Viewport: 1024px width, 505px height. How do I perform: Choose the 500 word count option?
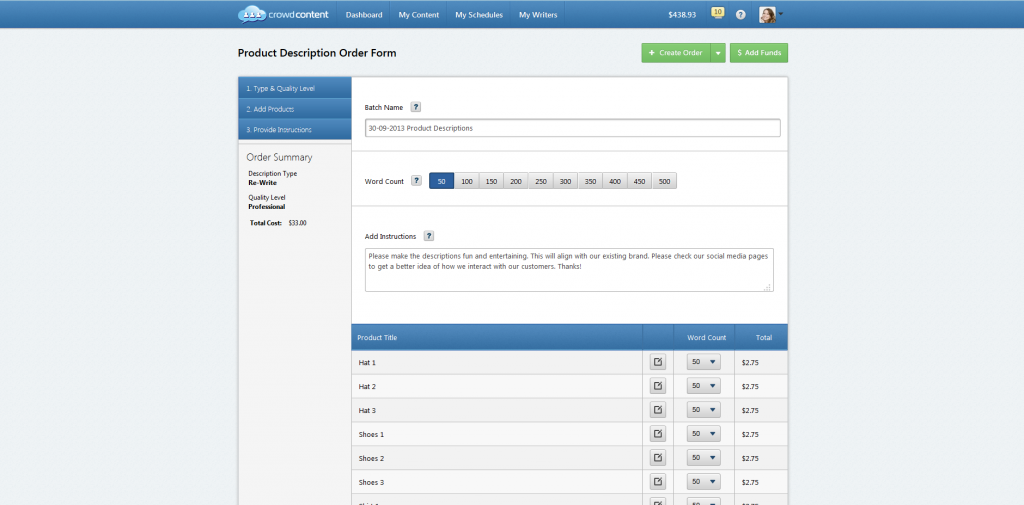pos(664,181)
